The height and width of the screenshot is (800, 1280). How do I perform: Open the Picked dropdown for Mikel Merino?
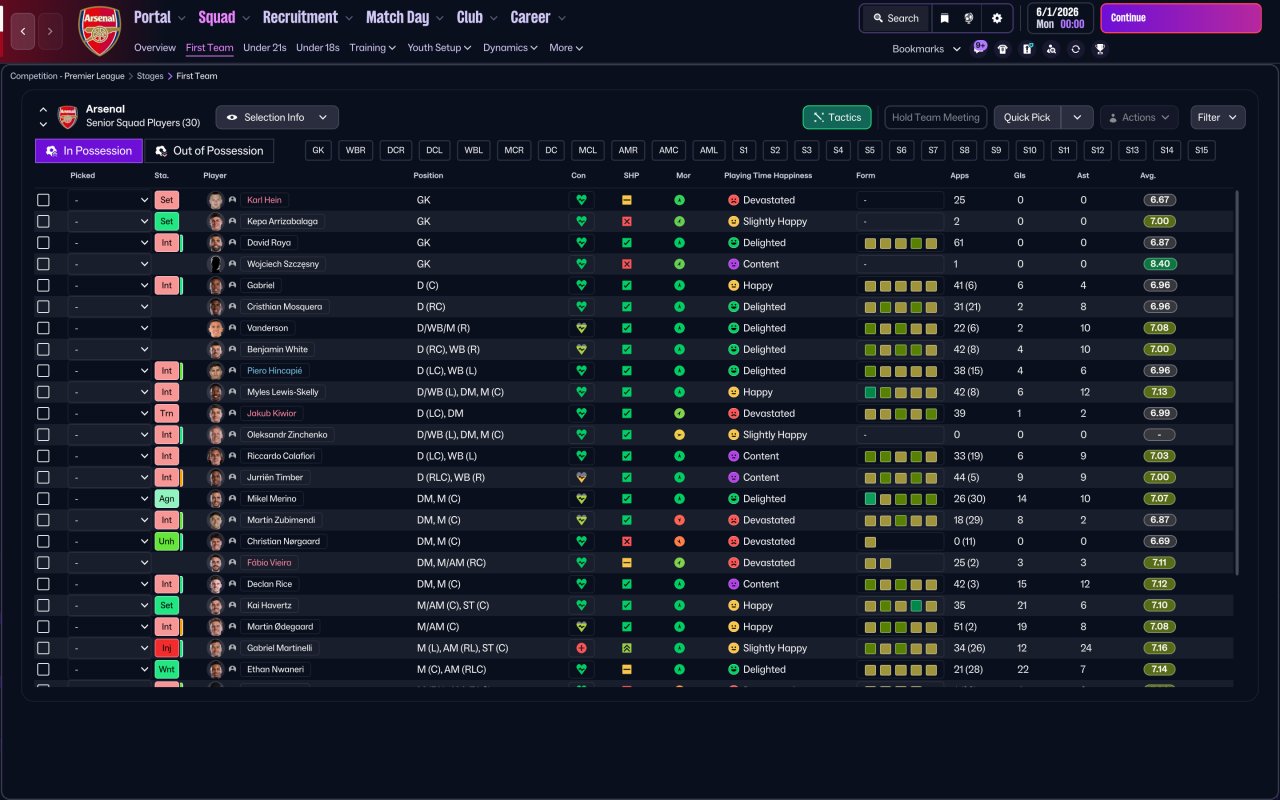(x=109, y=499)
